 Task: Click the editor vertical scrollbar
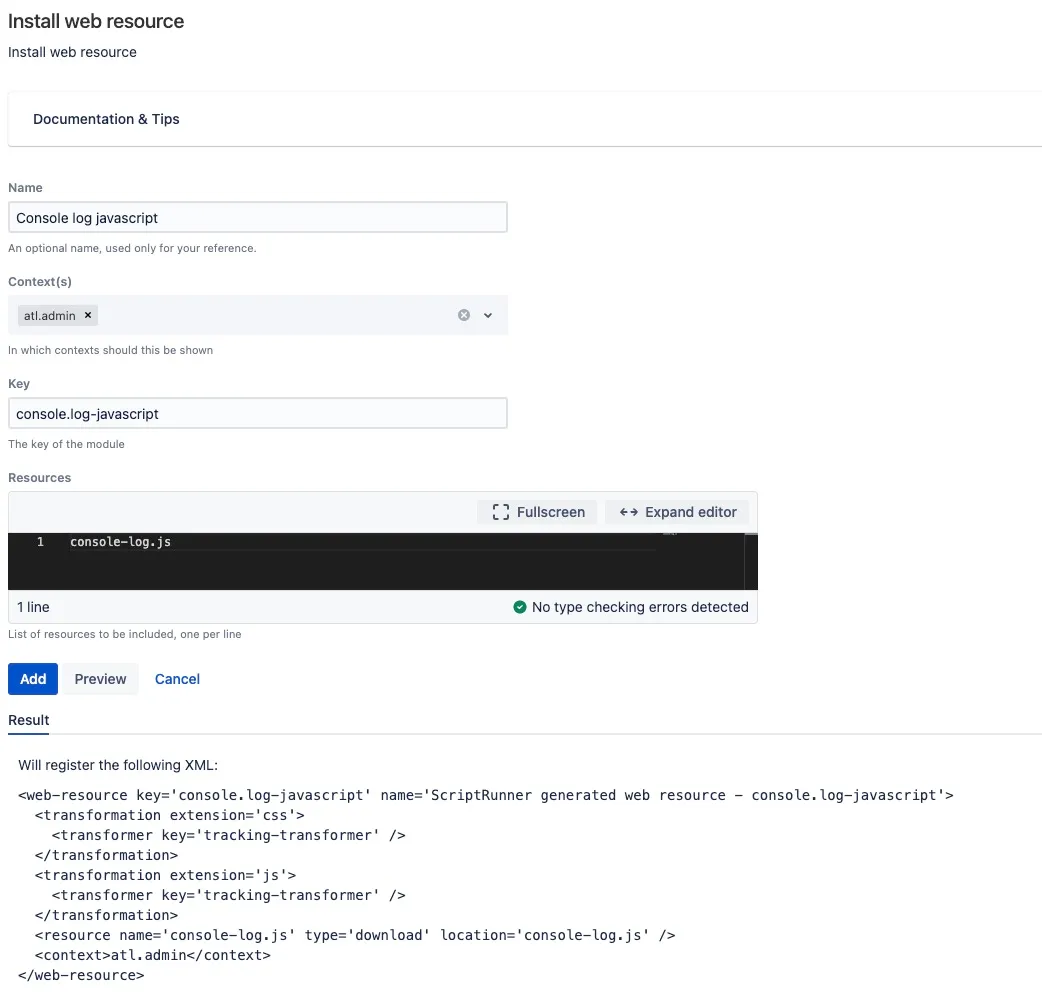point(751,561)
